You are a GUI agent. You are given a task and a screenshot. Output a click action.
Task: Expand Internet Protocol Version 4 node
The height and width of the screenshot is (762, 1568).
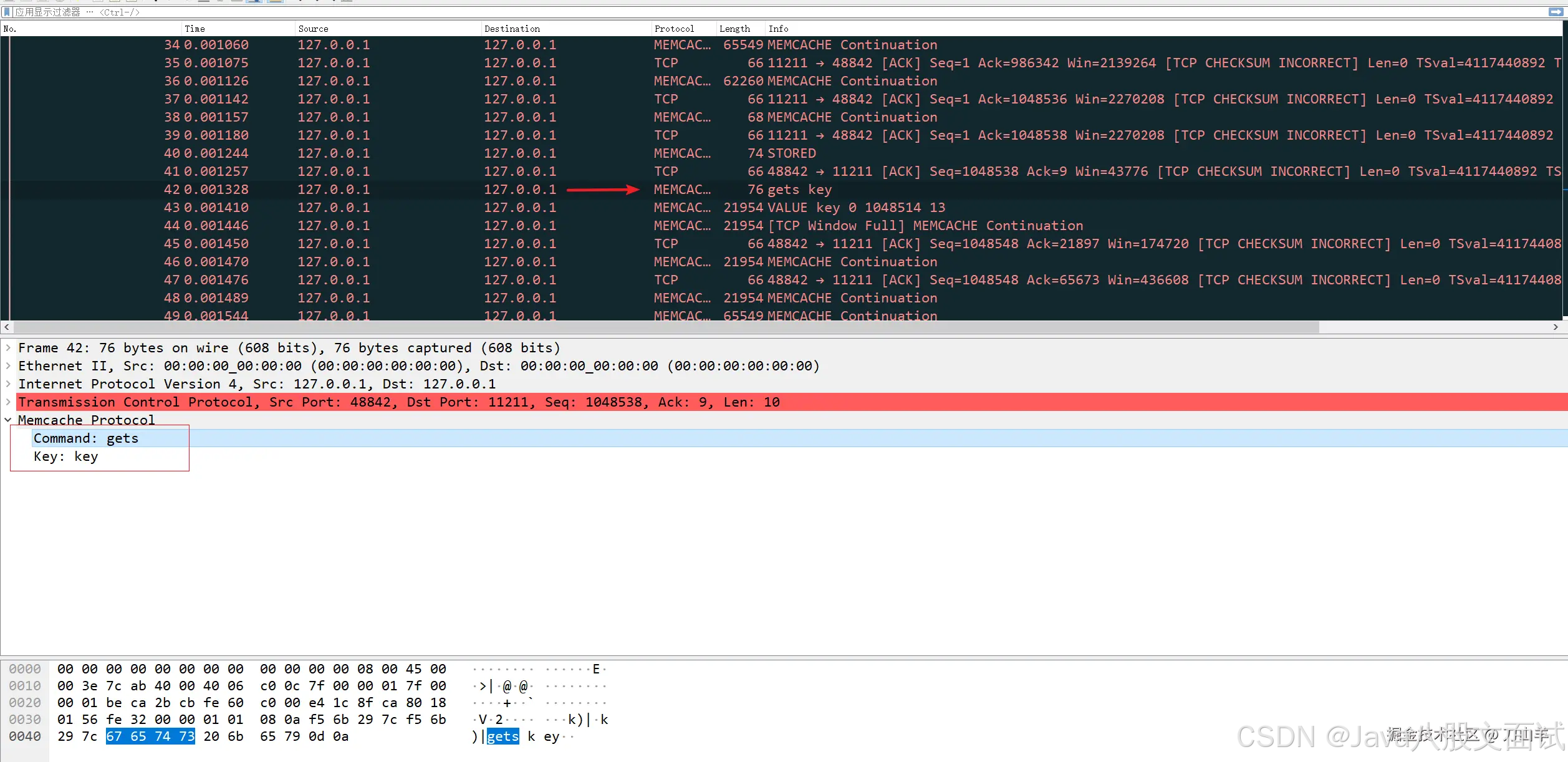pyautogui.click(x=8, y=383)
